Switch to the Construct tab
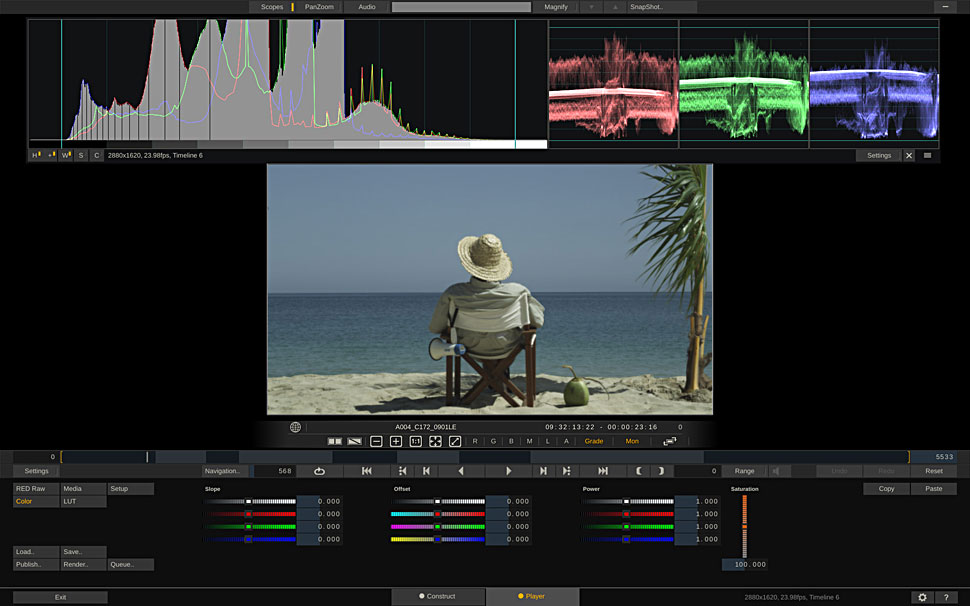This screenshot has height=606, width=970. (438, 596)
